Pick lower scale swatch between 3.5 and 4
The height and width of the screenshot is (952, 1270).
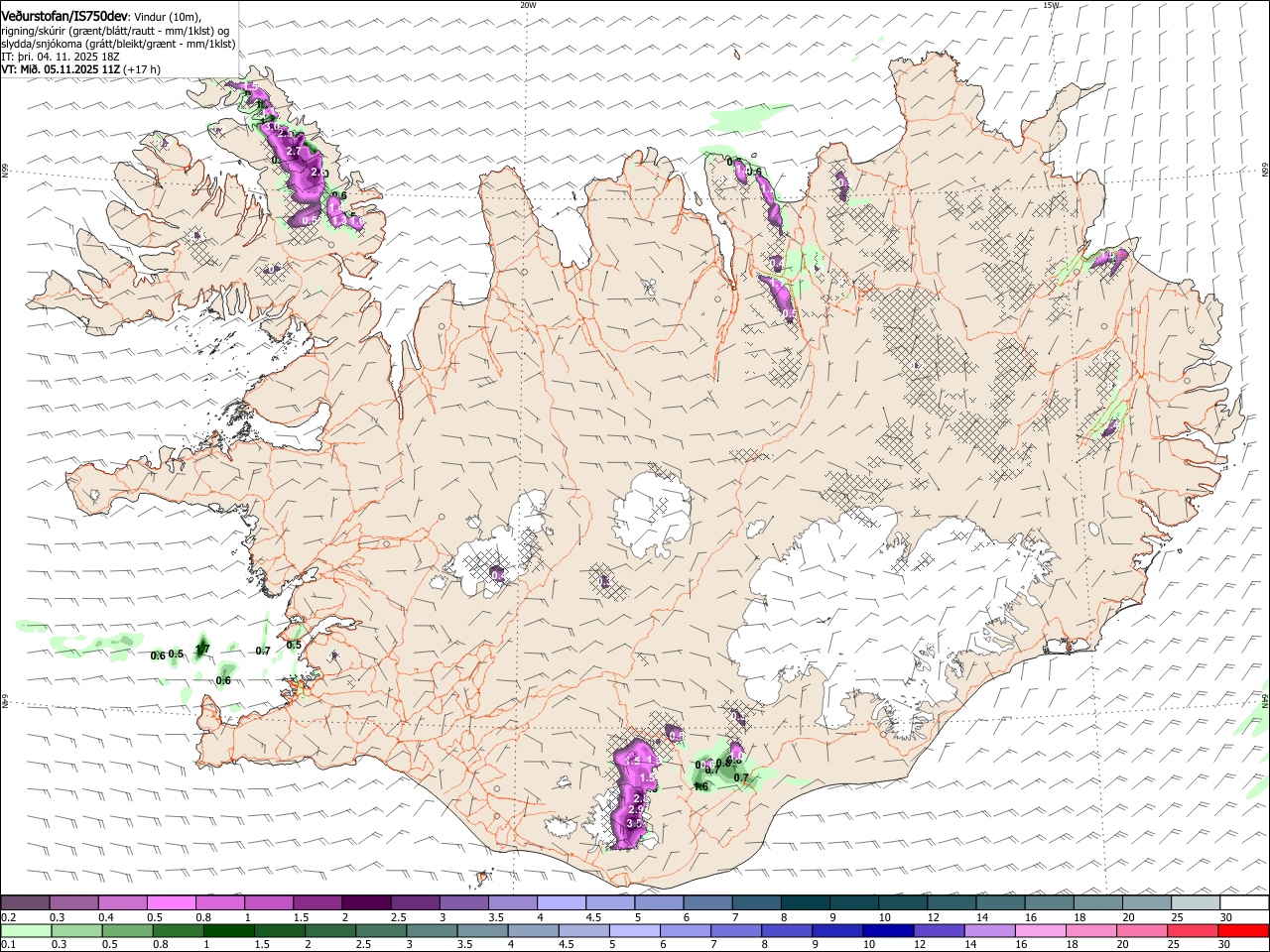pyautogui.click(x=481, y=930)
